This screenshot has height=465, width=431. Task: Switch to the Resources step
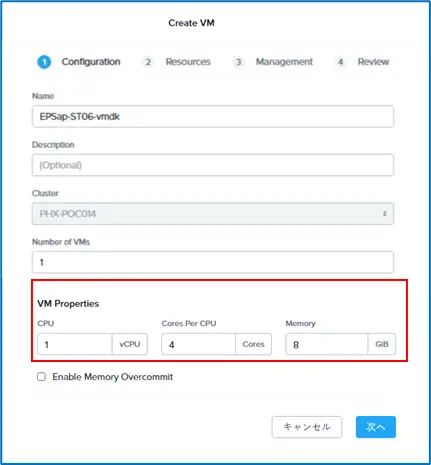point(188,62)
